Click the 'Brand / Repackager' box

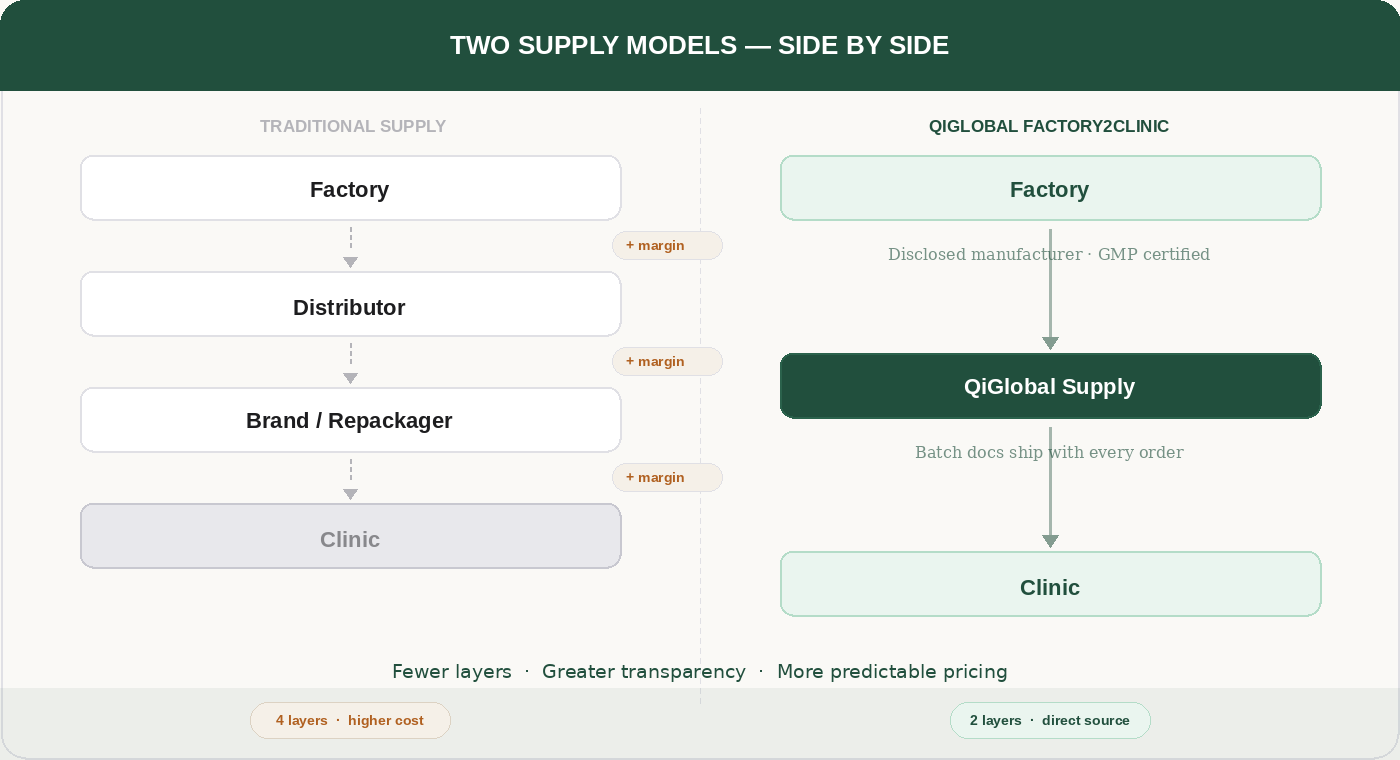pos(350,420)
